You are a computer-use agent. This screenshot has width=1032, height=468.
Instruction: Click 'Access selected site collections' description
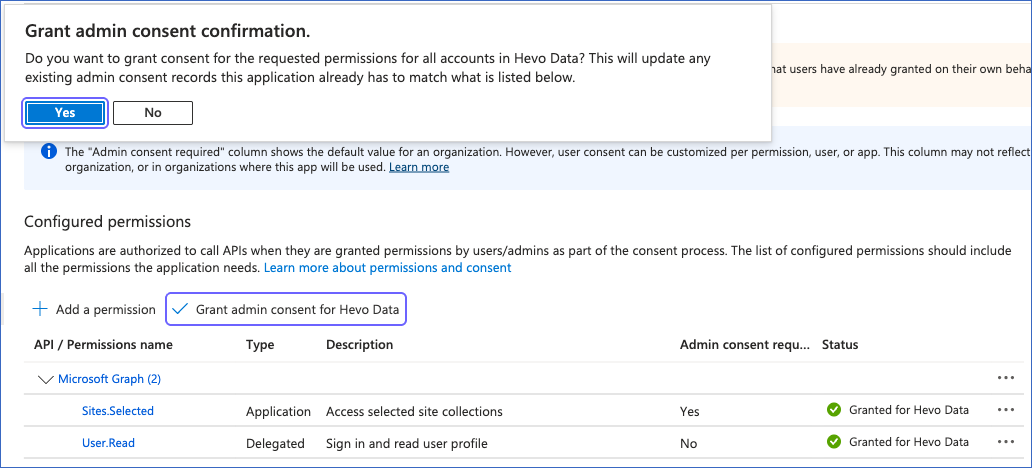(x=414, y=411)
